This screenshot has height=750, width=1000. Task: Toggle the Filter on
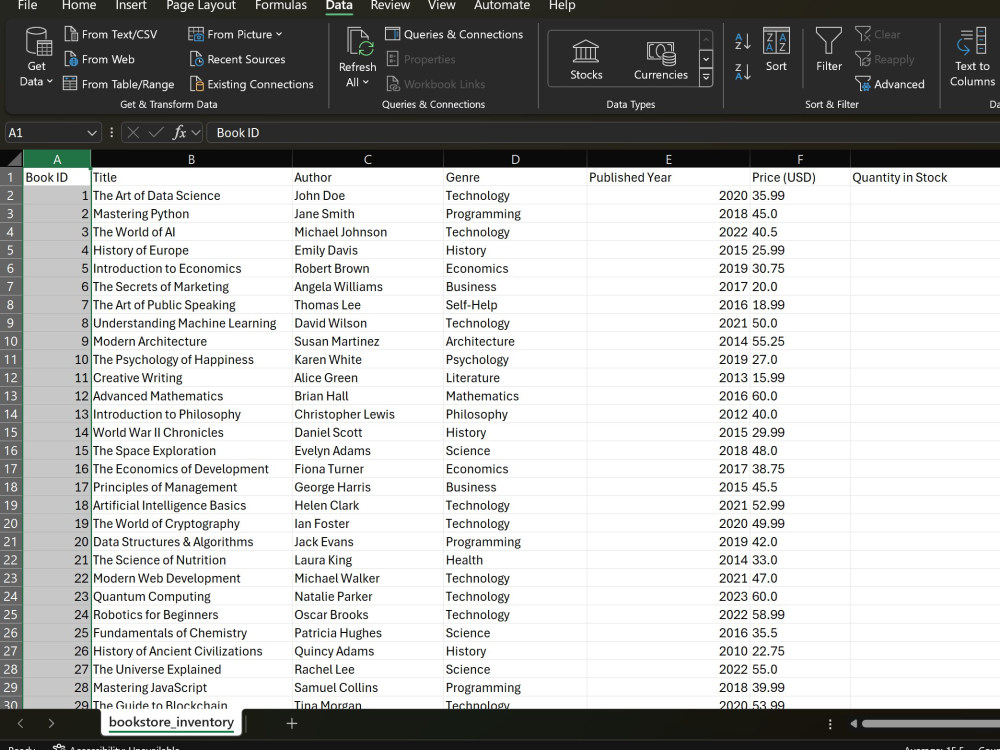point(828,50)
